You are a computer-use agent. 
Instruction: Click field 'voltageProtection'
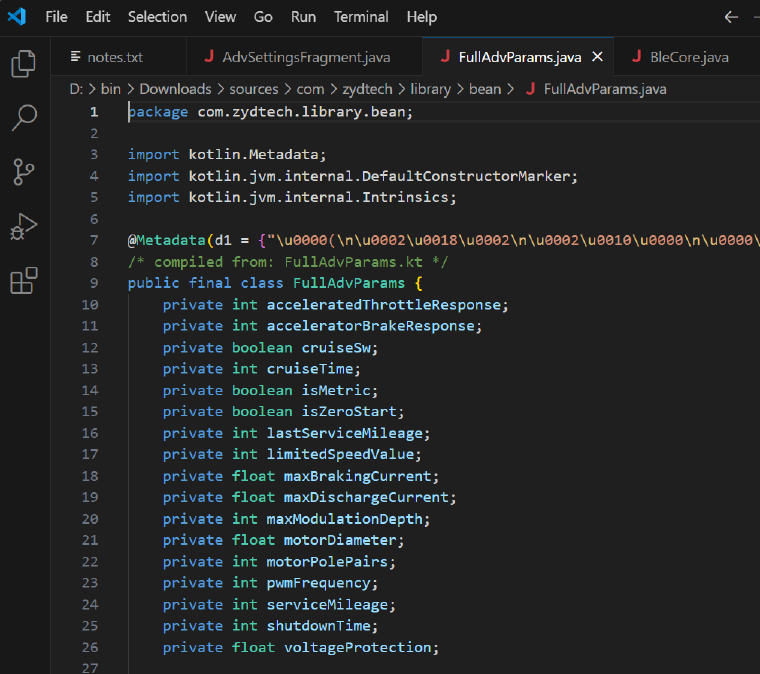(358, 647)
